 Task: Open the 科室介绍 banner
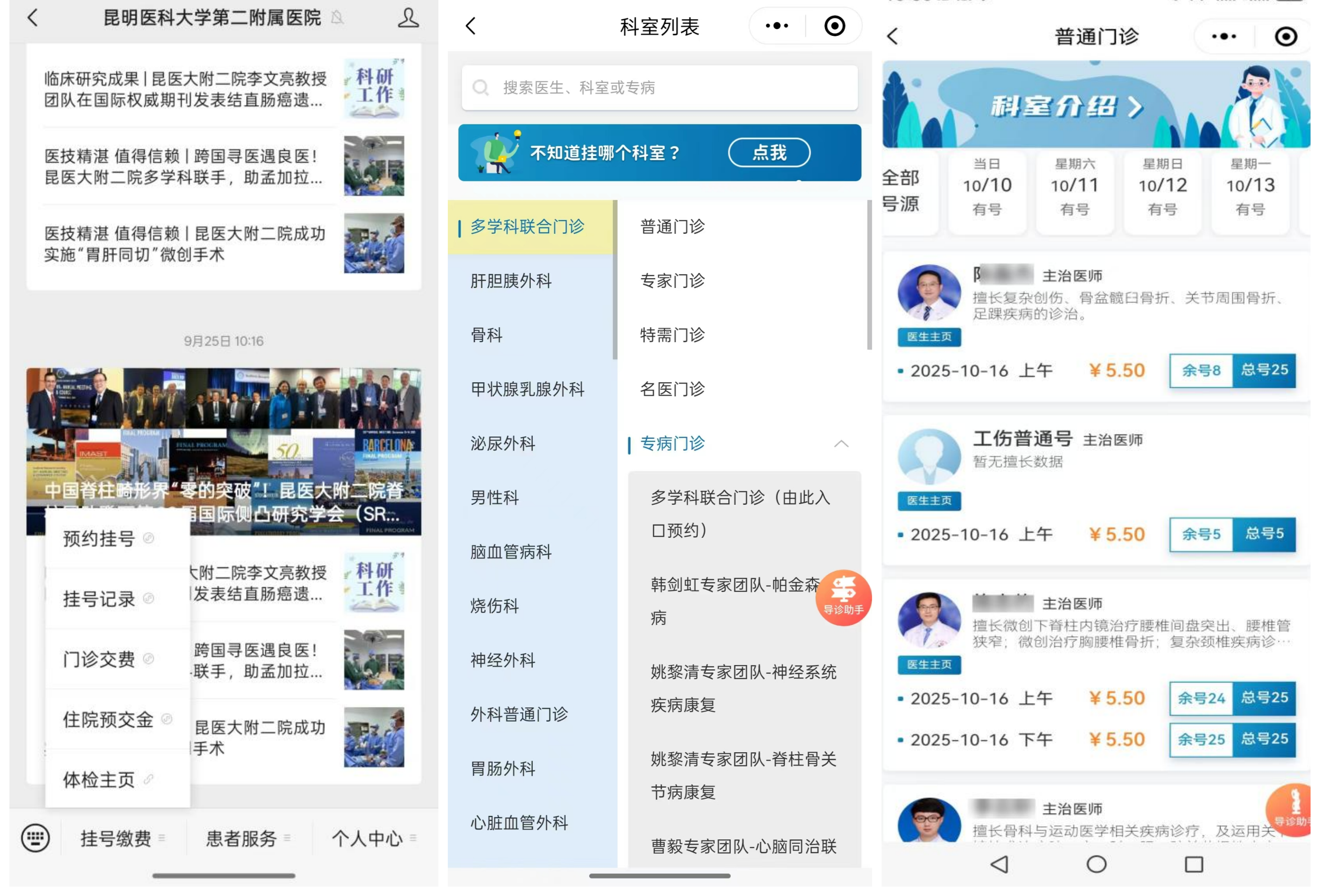click(1065, 106)
